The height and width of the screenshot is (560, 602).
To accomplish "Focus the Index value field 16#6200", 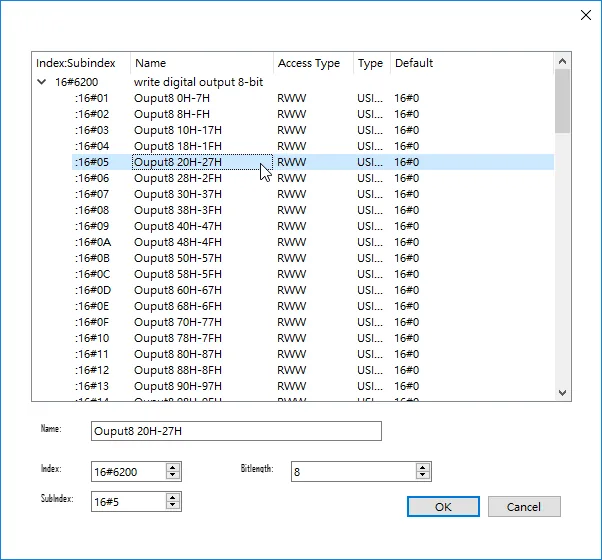I will point(129,472).
